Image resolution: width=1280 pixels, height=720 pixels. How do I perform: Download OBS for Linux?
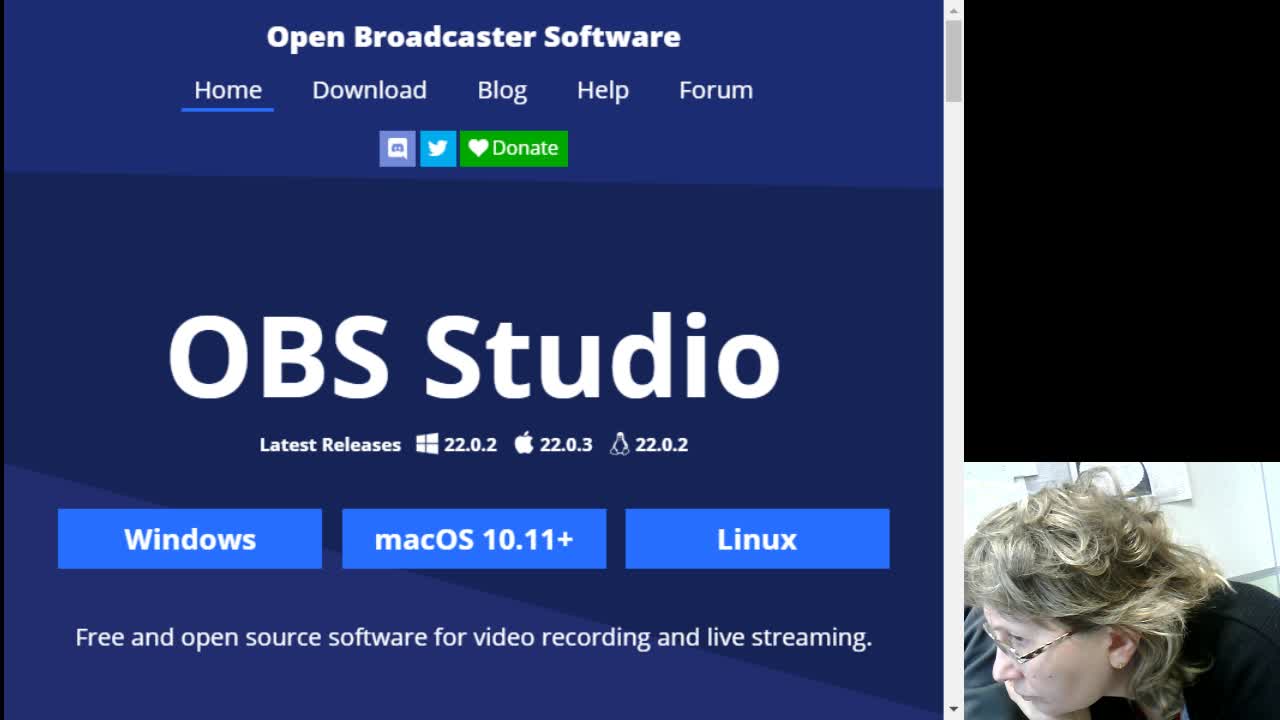(x=757, y=539)
